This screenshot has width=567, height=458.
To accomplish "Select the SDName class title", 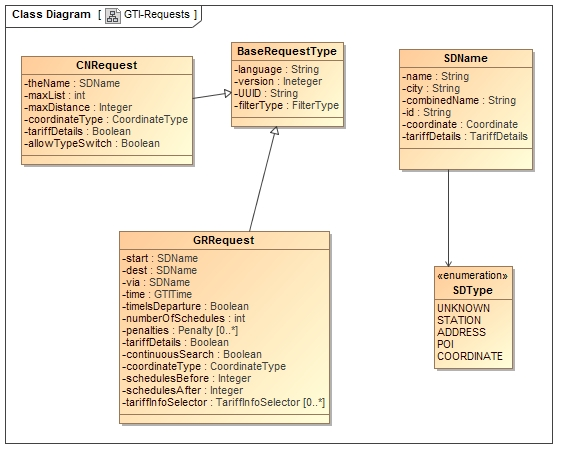I will coord(465,58).
